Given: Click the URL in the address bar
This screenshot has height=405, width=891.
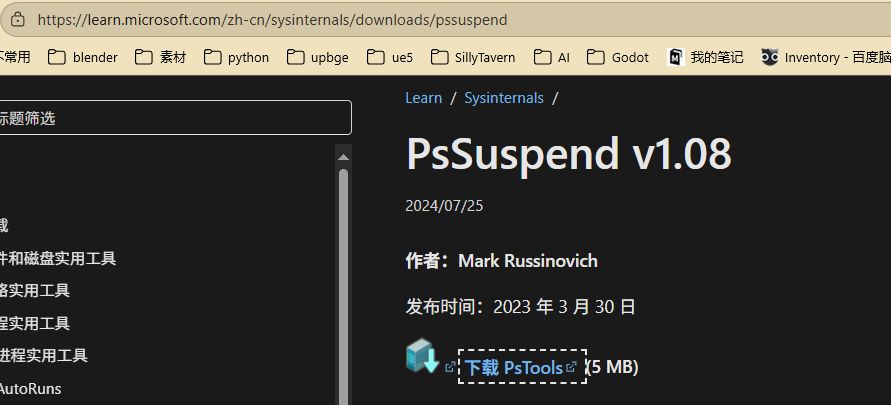Looking at the screenshot, I should tap(272, 19).
